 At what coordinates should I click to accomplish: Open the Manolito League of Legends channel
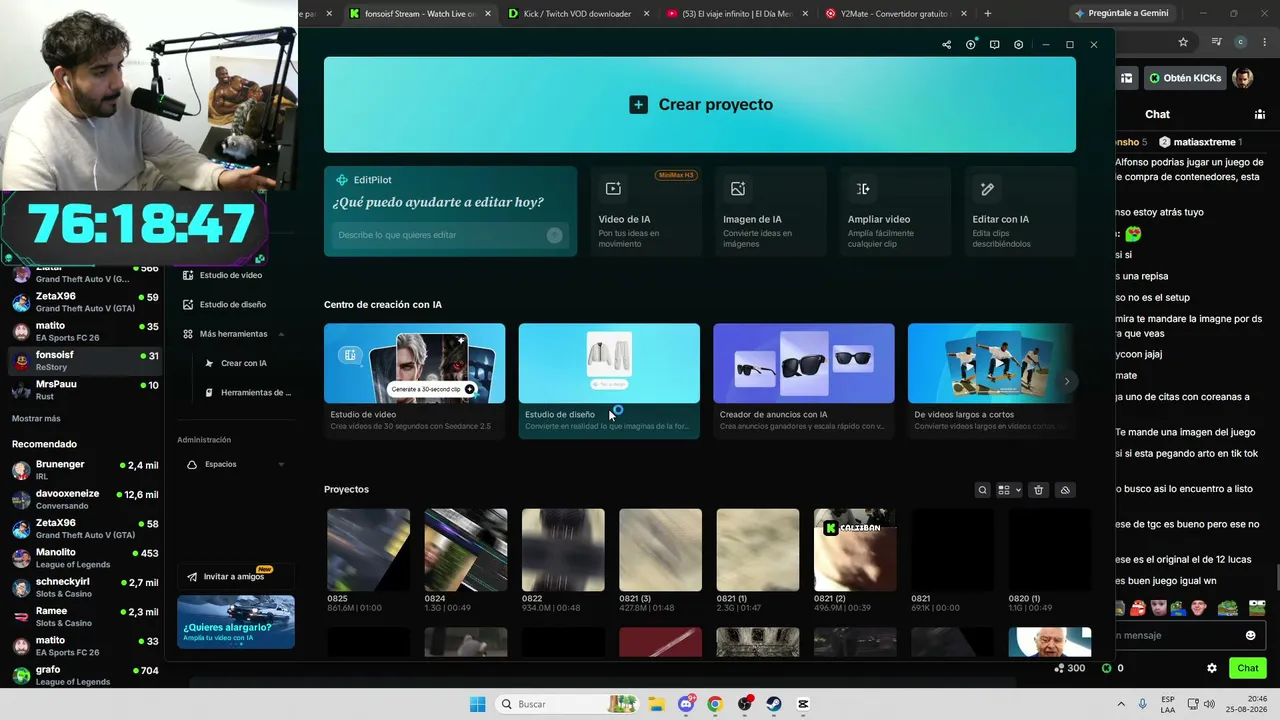click(85, 558)
